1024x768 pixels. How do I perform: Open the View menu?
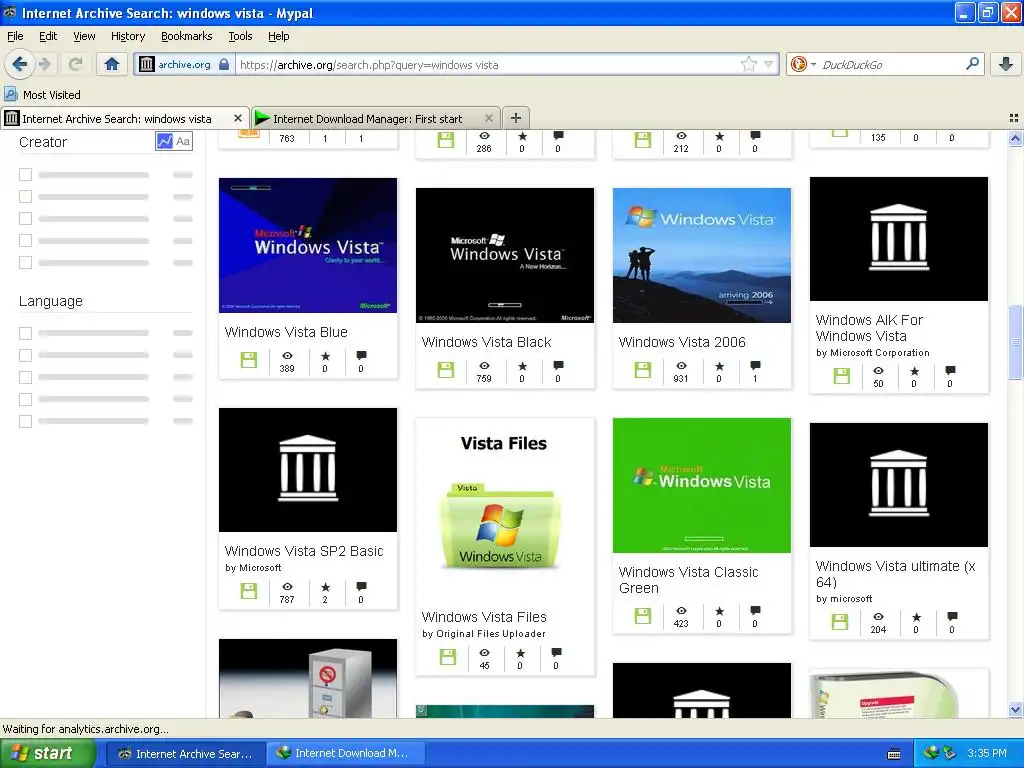click(x=84, y=36)
